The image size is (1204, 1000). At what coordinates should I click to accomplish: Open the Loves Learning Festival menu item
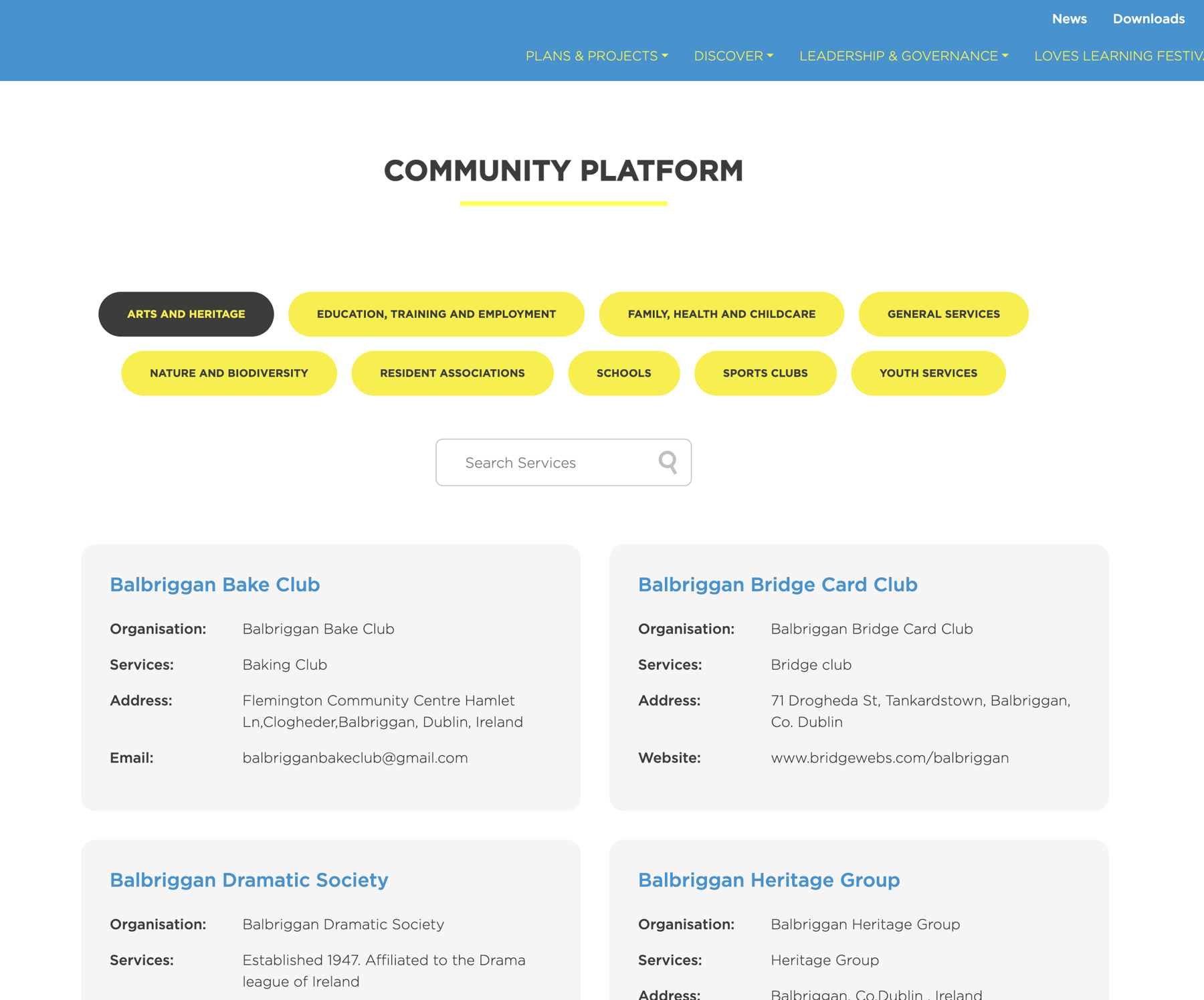coord(1118,56)
